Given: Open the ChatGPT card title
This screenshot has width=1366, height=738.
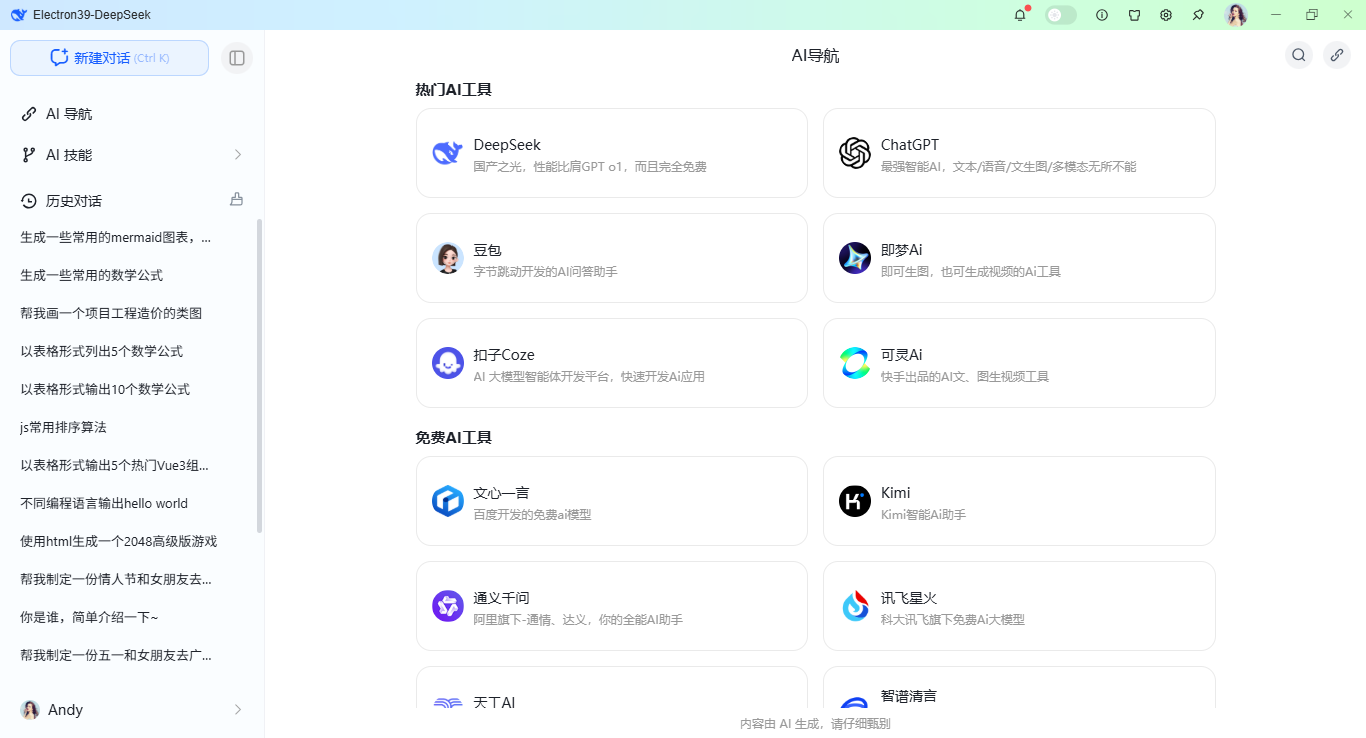Looking at the screenshot, I should pyautogui.click(x=910, y=145).
